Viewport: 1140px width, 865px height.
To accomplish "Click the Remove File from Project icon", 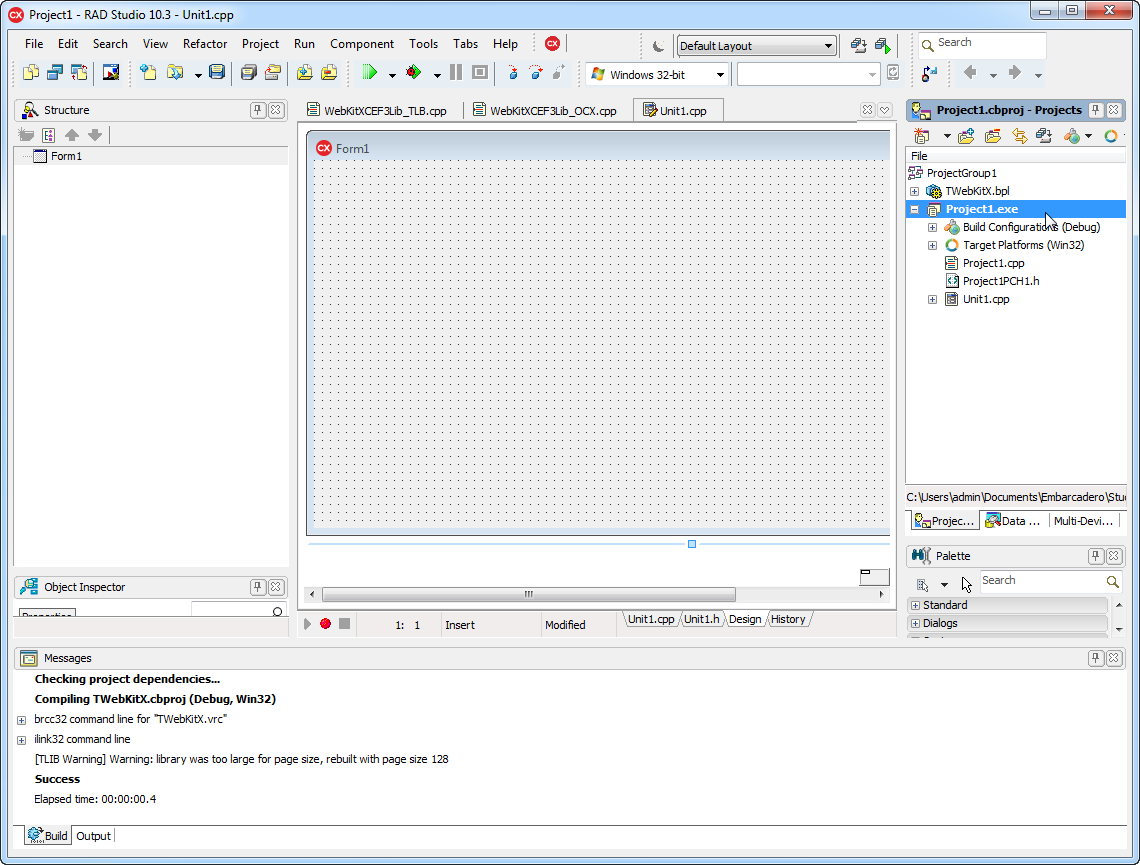I will point(329,73).
